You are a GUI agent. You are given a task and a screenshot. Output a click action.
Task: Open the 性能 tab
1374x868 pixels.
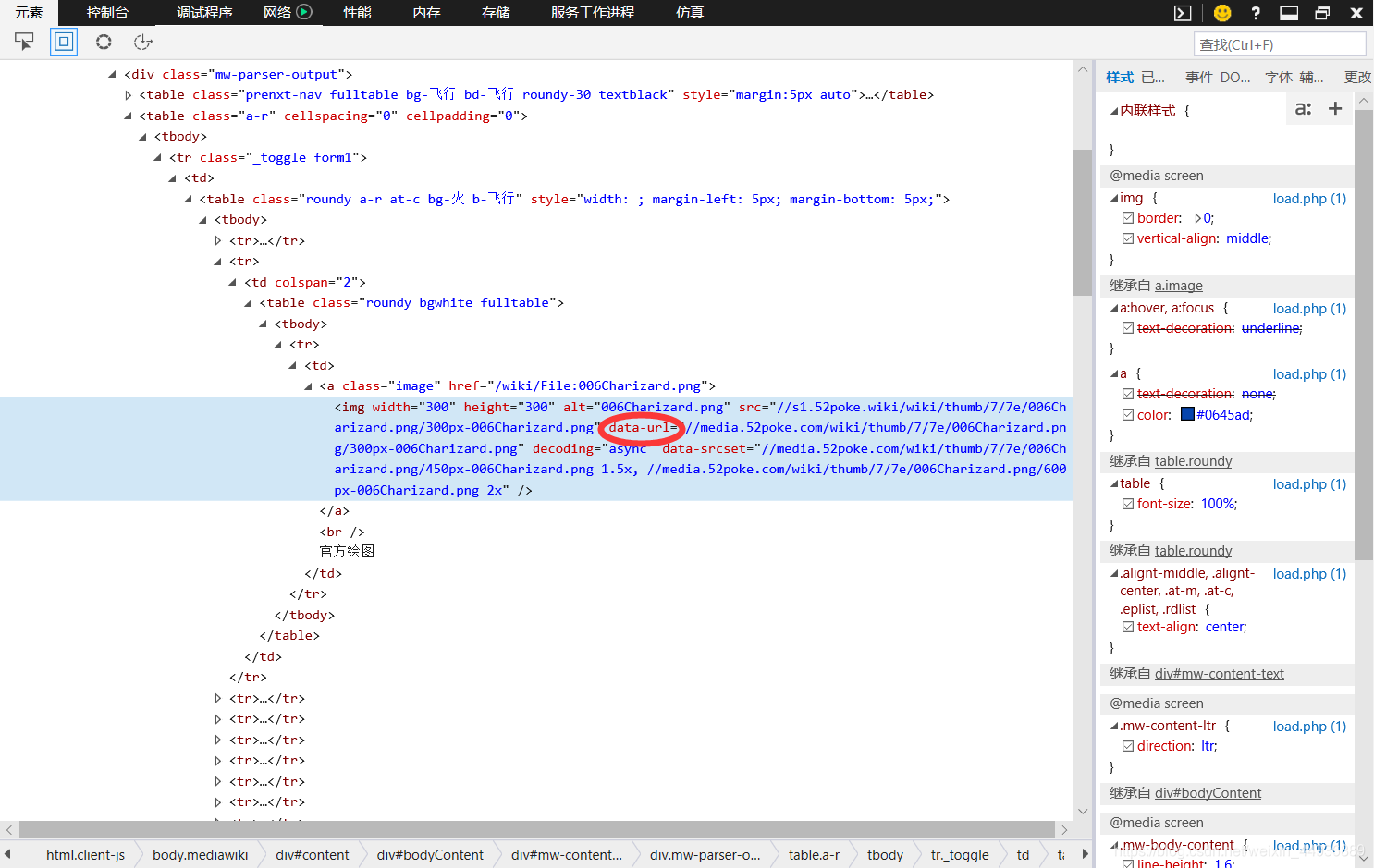(357, 13)
